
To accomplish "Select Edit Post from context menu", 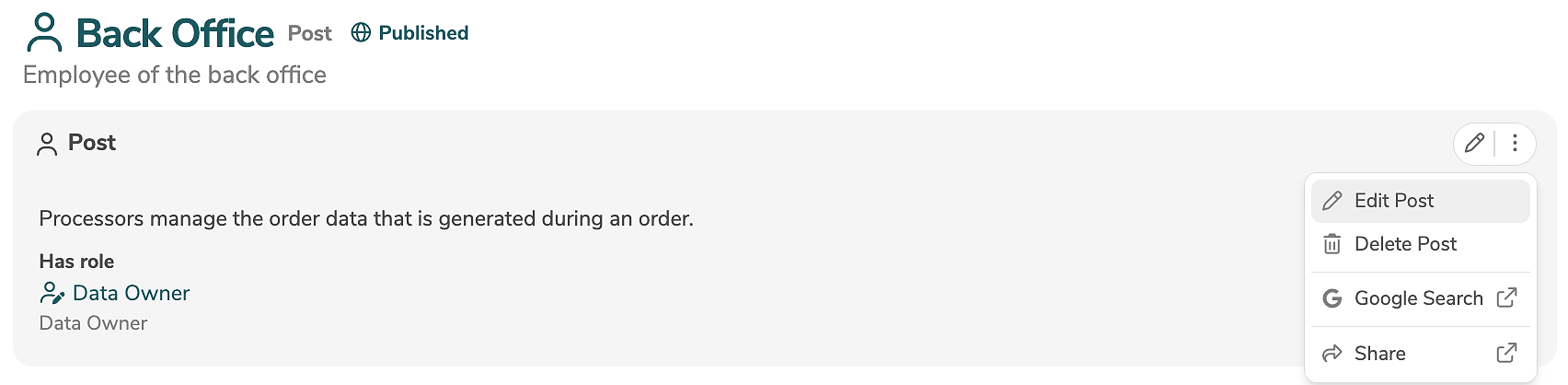I will (1393, 201).
